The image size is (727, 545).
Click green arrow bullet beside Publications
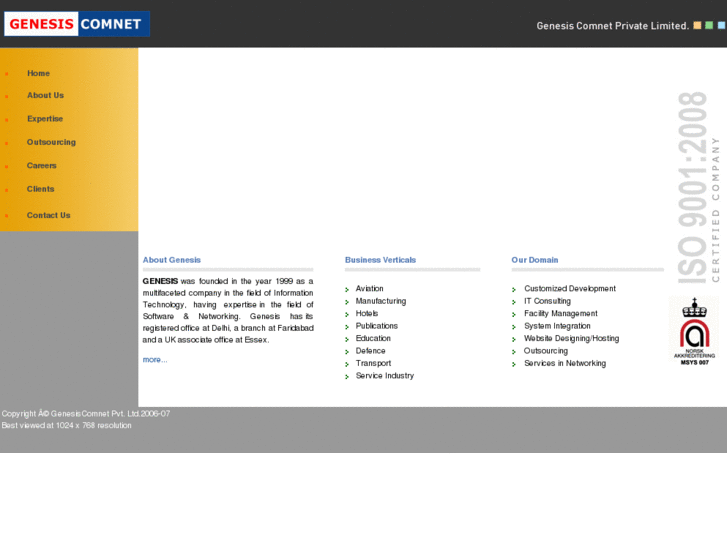(347, 327)
